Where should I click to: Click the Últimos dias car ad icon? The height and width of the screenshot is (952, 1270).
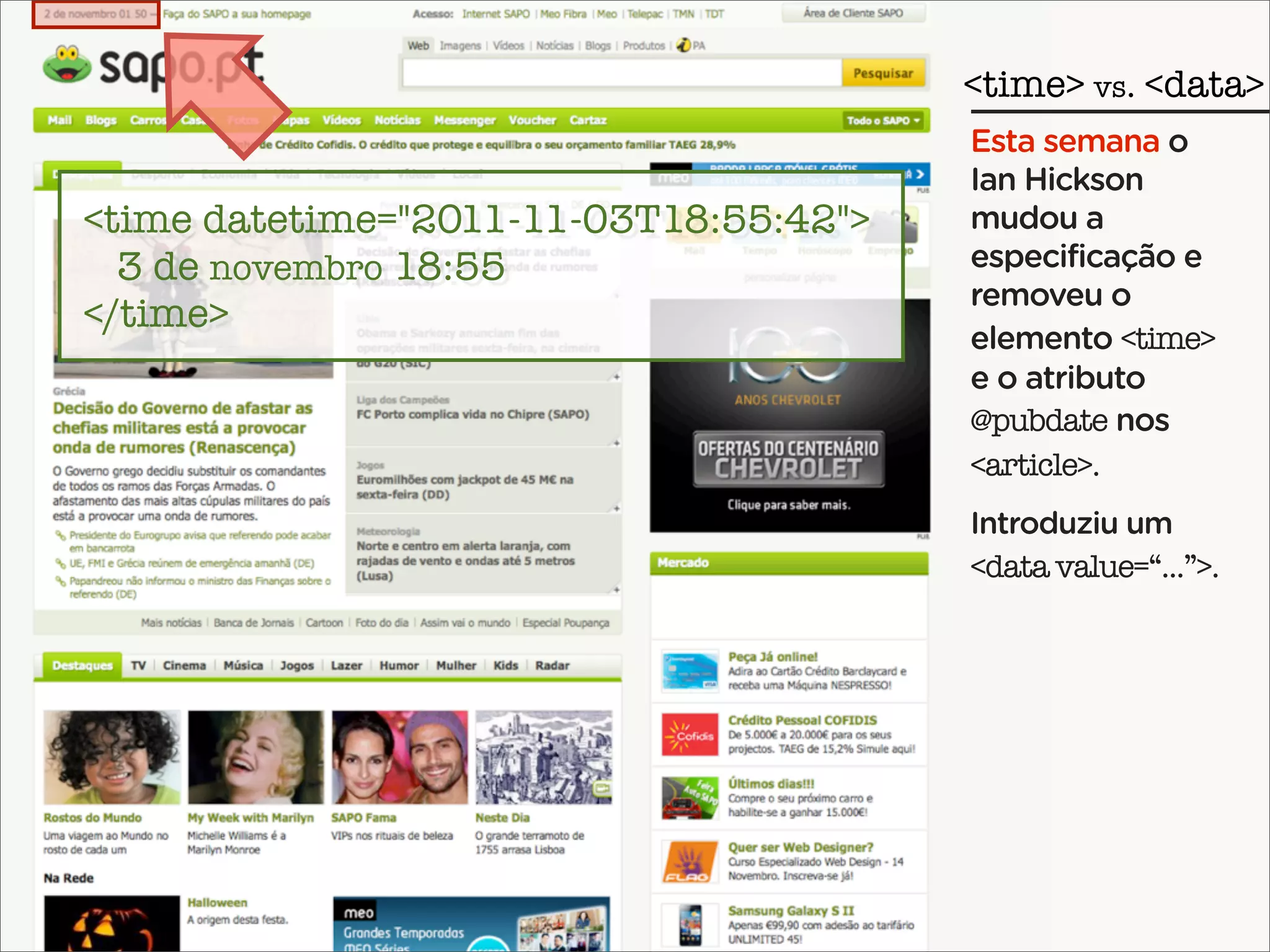click(690, 798)
